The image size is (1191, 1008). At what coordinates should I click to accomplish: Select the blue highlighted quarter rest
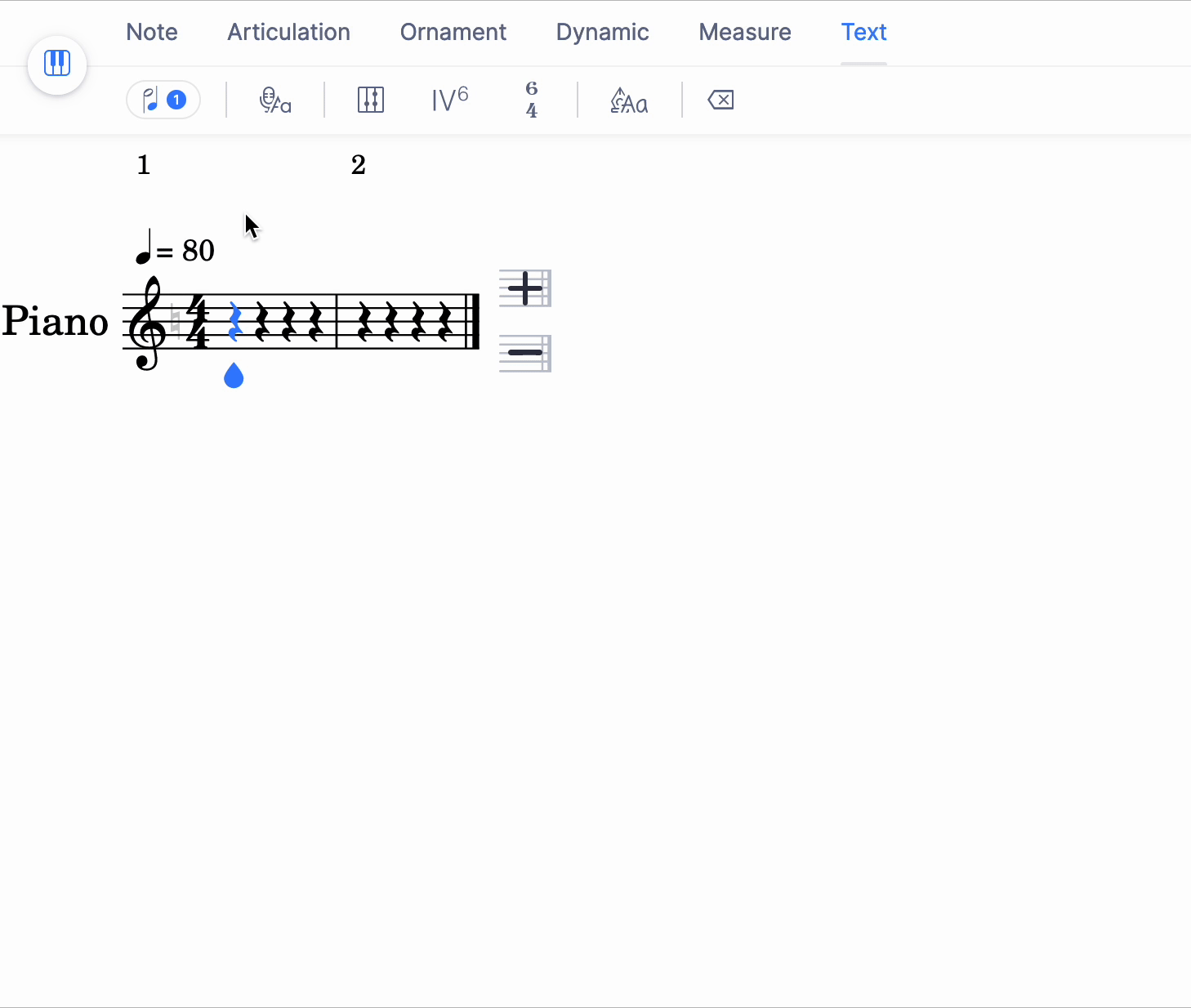coord(235,322)
